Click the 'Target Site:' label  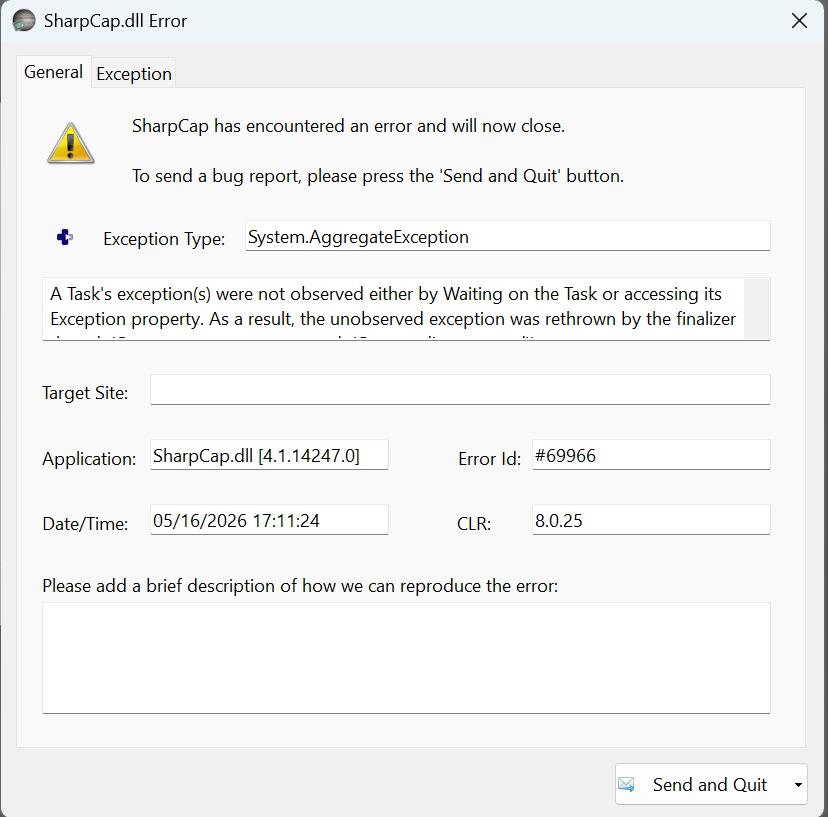[x=85, y=393]
